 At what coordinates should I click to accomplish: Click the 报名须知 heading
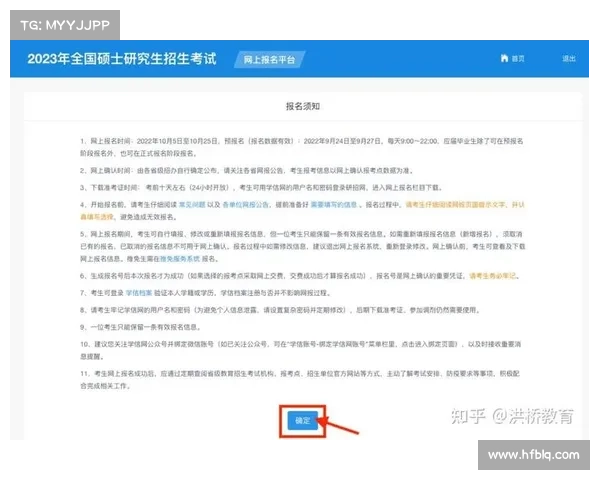(x=303, y=106)
